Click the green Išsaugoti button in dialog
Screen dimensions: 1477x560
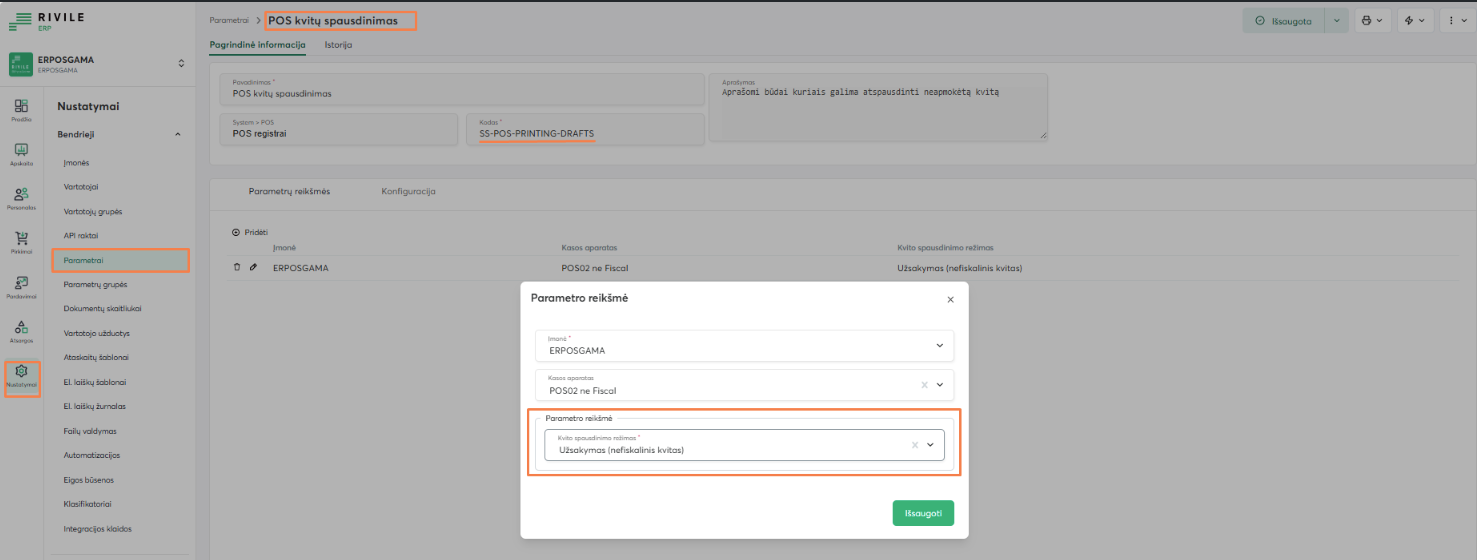coord(923,513)
